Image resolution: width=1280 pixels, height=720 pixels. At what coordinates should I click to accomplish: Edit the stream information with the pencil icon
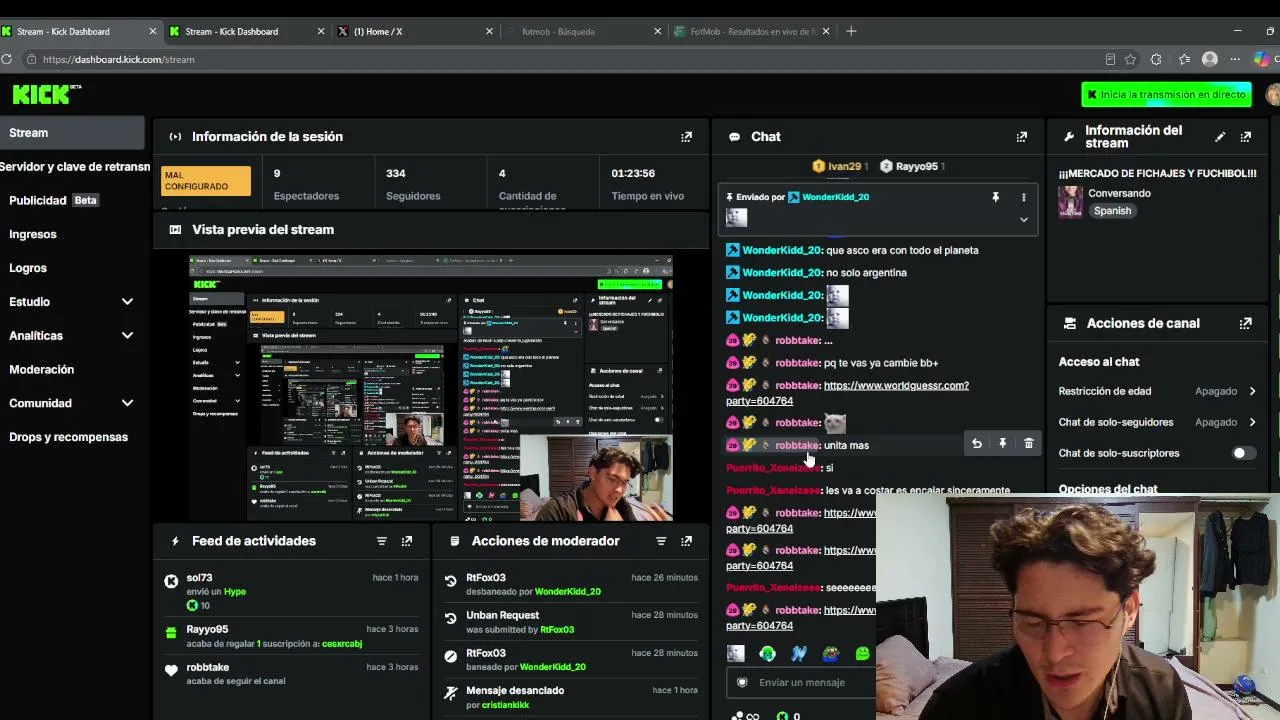pyautogui.click(x=1220, y=137)
